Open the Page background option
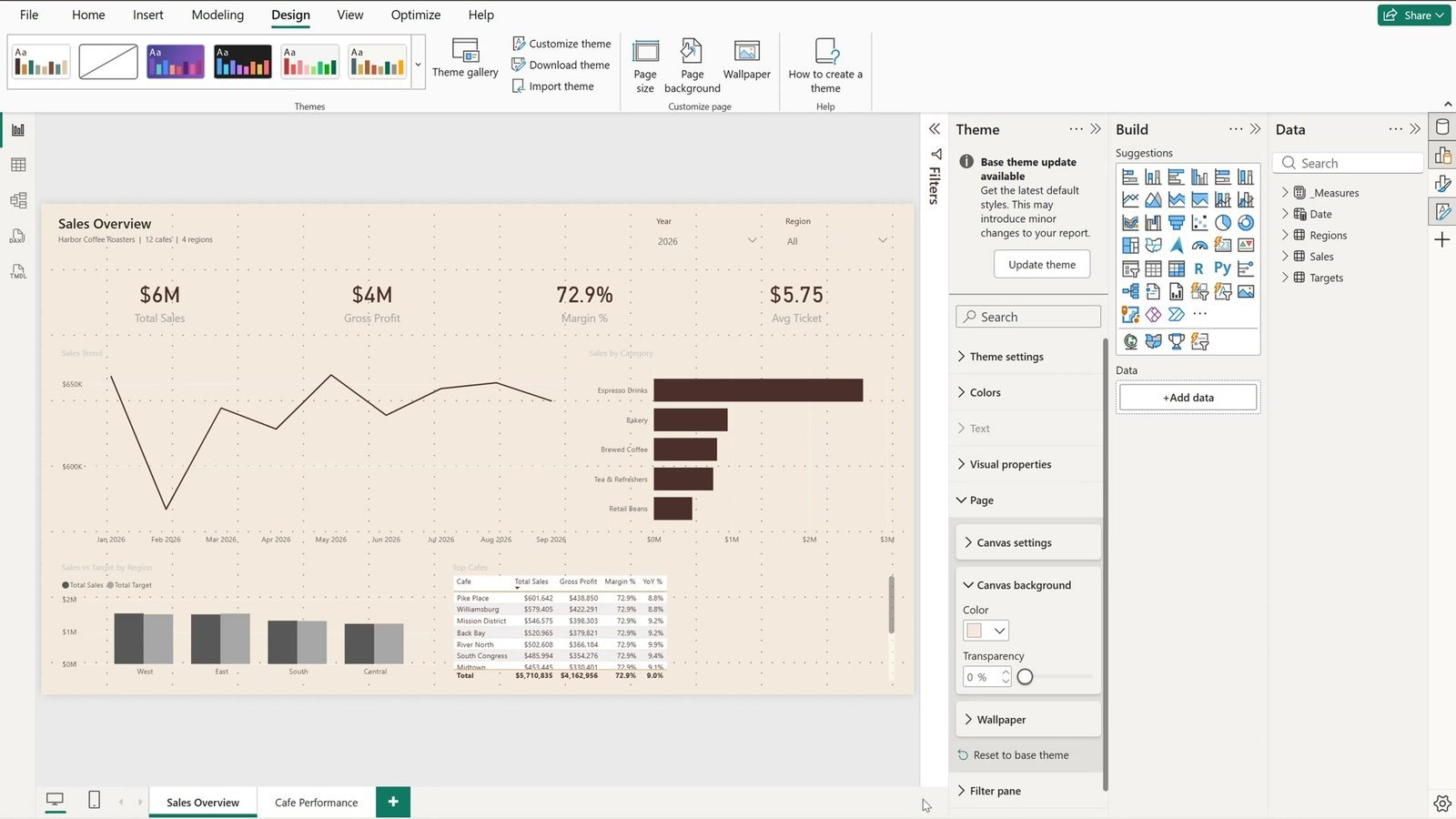The image size is (1456, 819). point(692,66)
